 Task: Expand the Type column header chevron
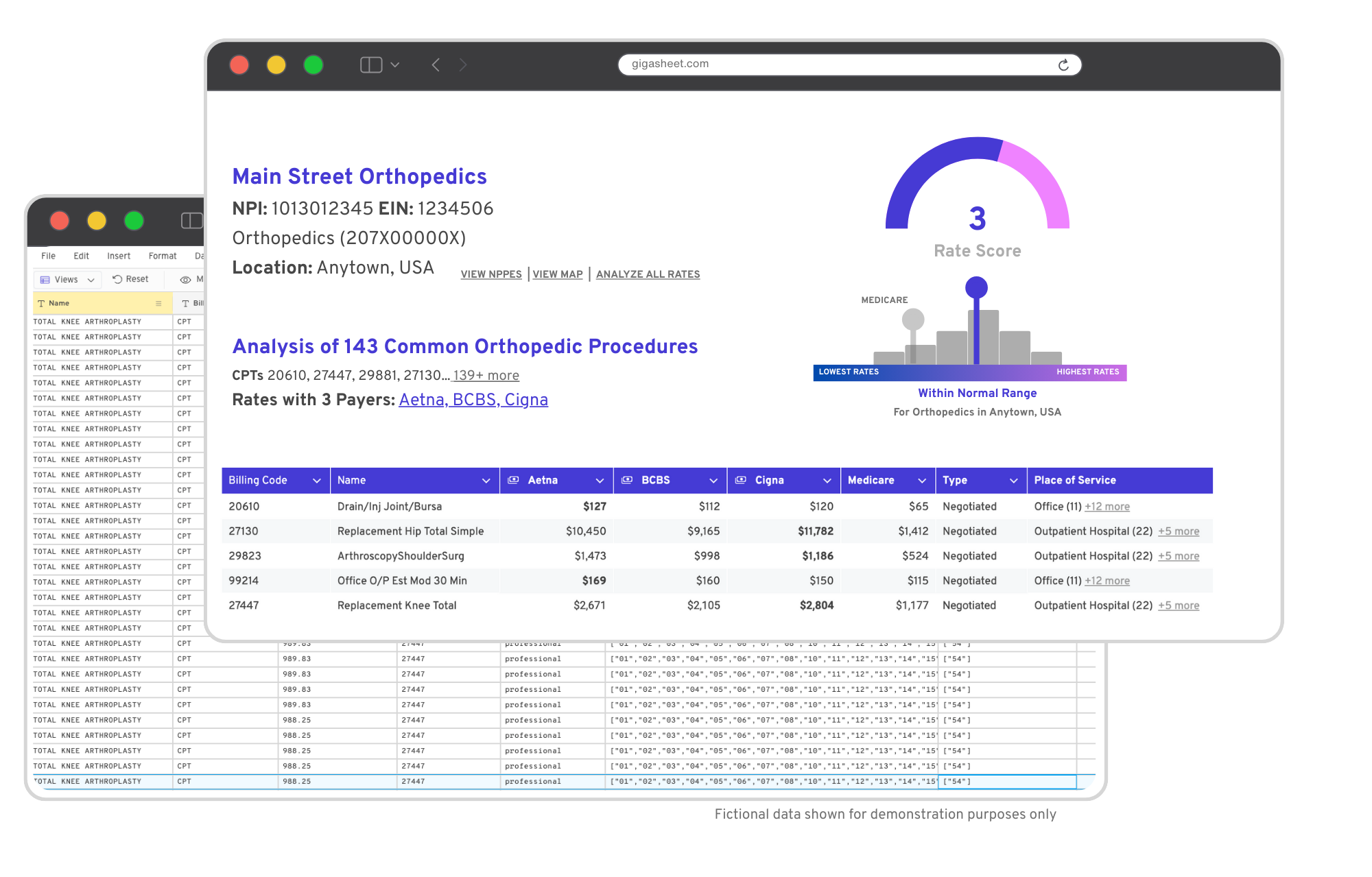pos(1013,481)
